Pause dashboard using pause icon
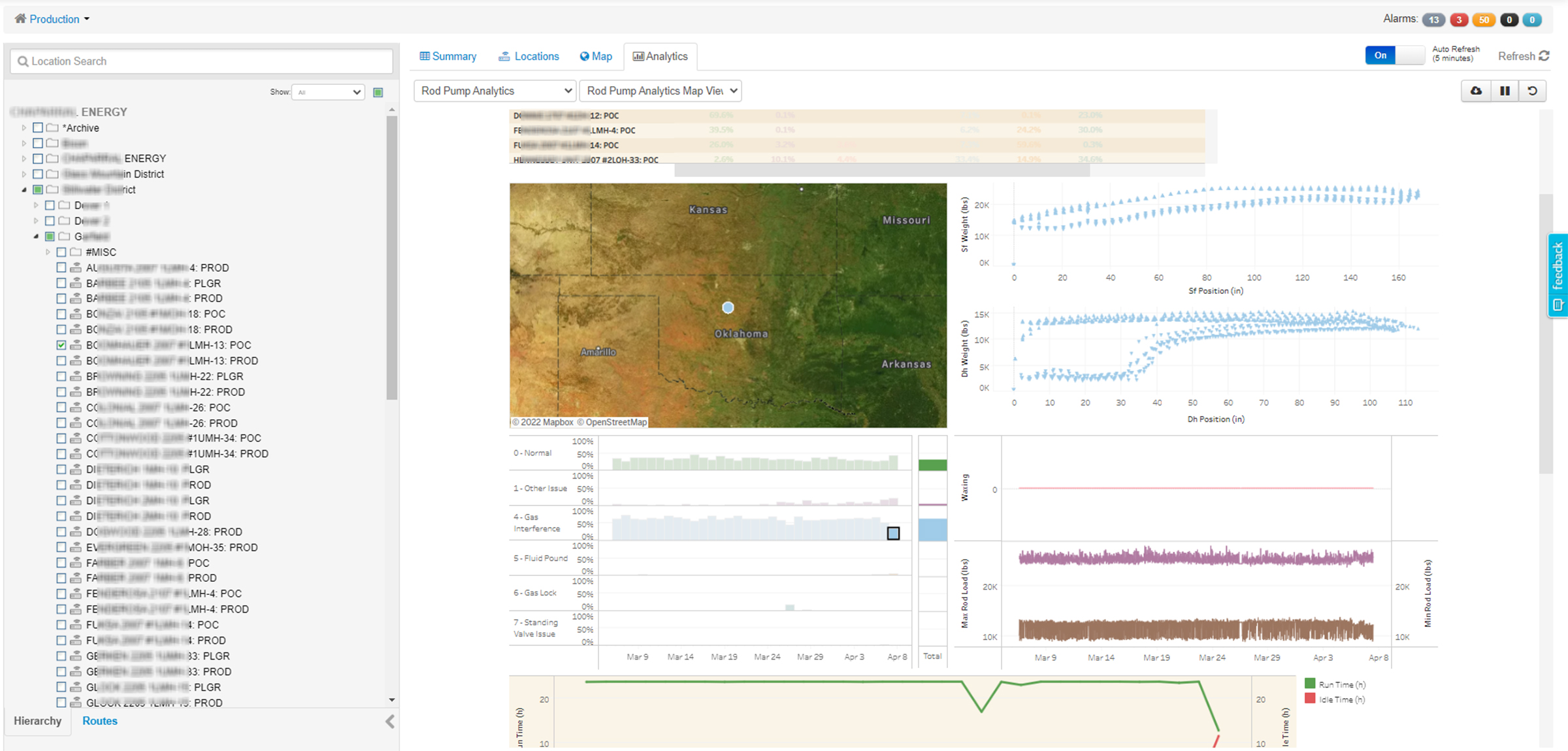The width and height of the screenshot is (1568, 751). point(1505,91)
